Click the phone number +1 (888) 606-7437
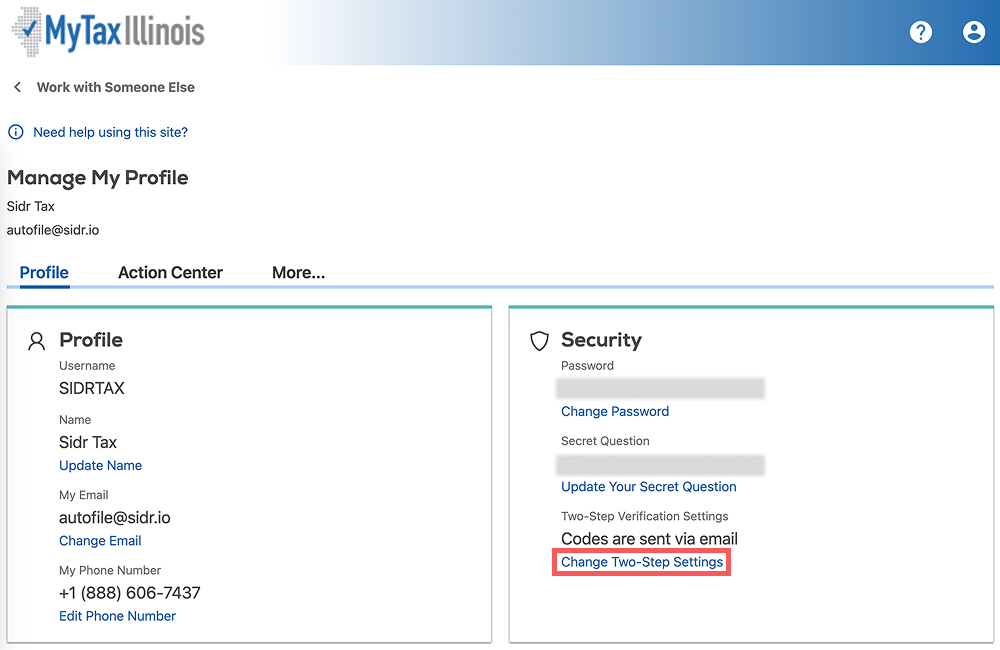The width and height of the screenshot is (1000, 650). coord(129,593)
